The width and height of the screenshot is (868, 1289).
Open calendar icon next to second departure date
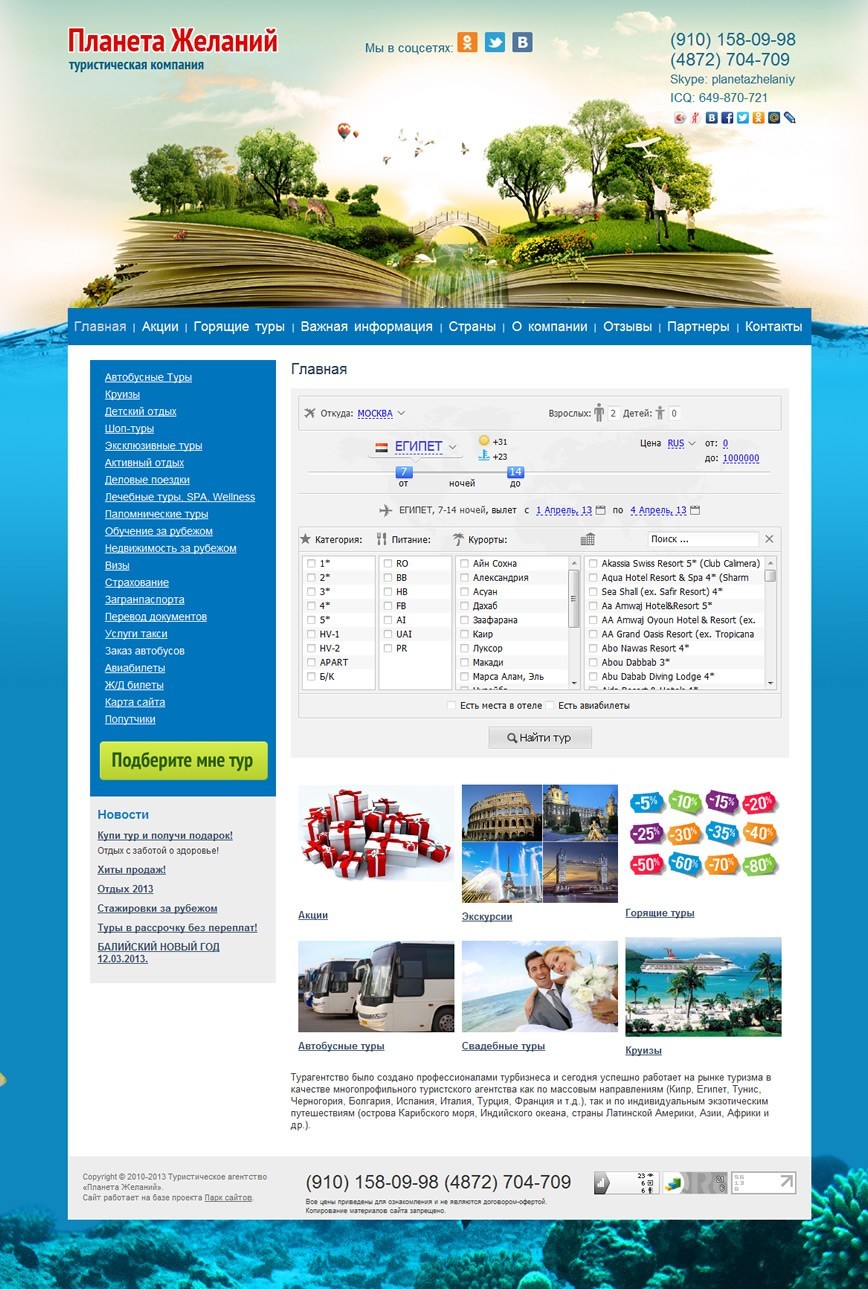(695, 510)
